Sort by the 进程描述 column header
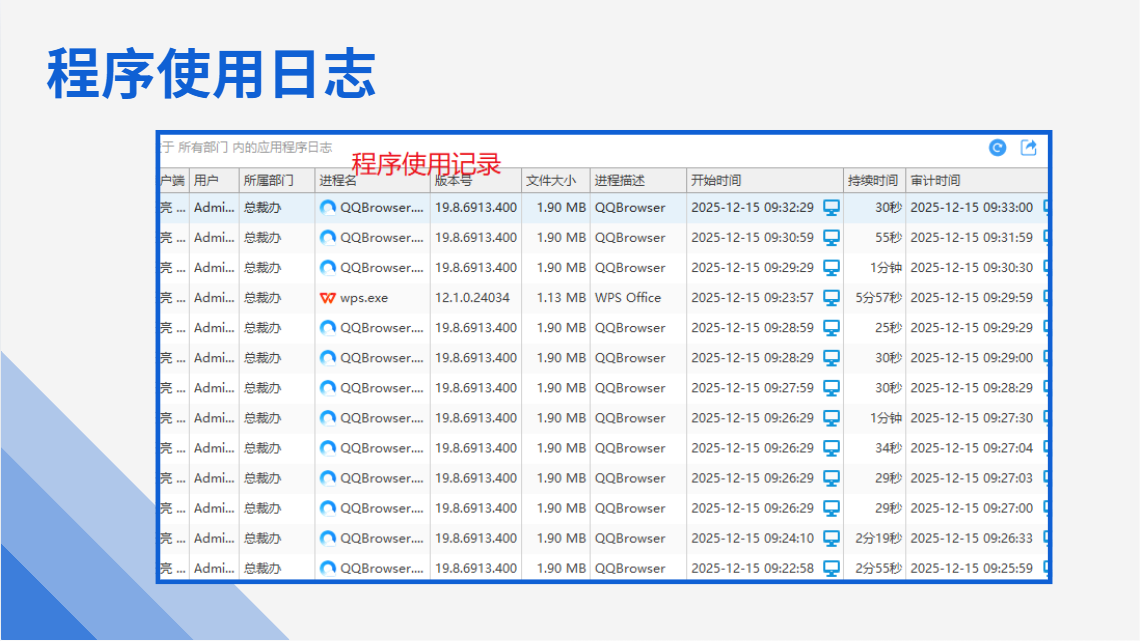 point(638,180)
